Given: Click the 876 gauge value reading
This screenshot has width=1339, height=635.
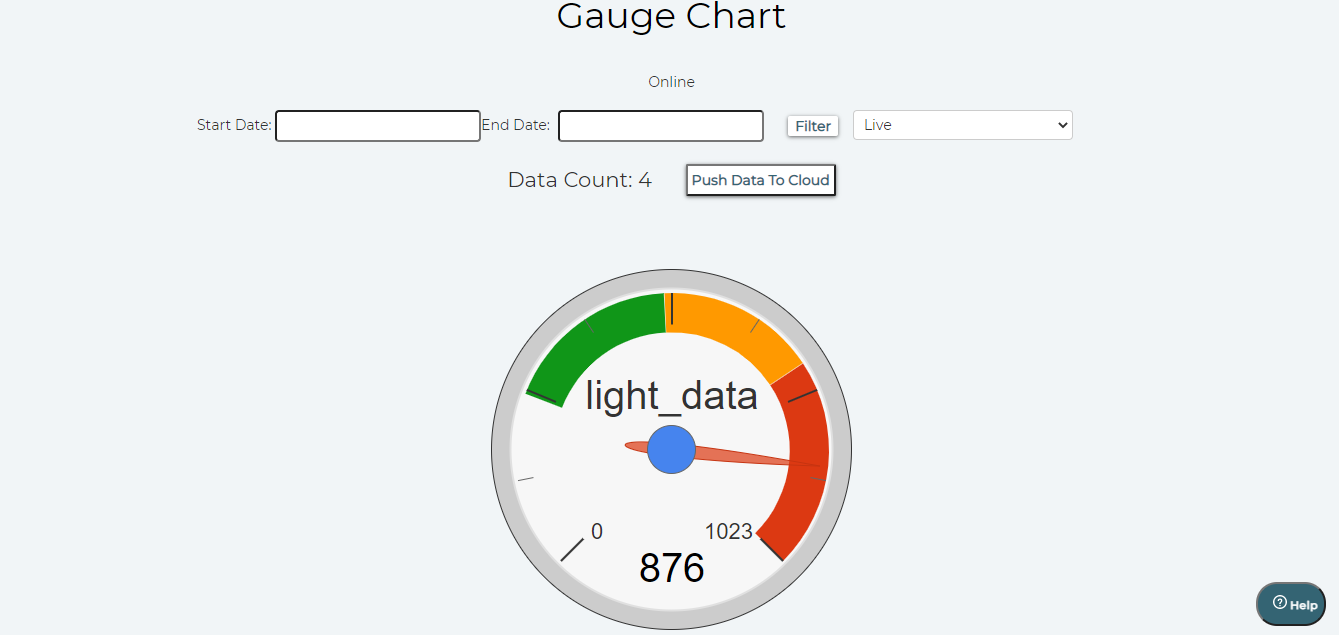Looking at the screenshot, I should 672,568.
